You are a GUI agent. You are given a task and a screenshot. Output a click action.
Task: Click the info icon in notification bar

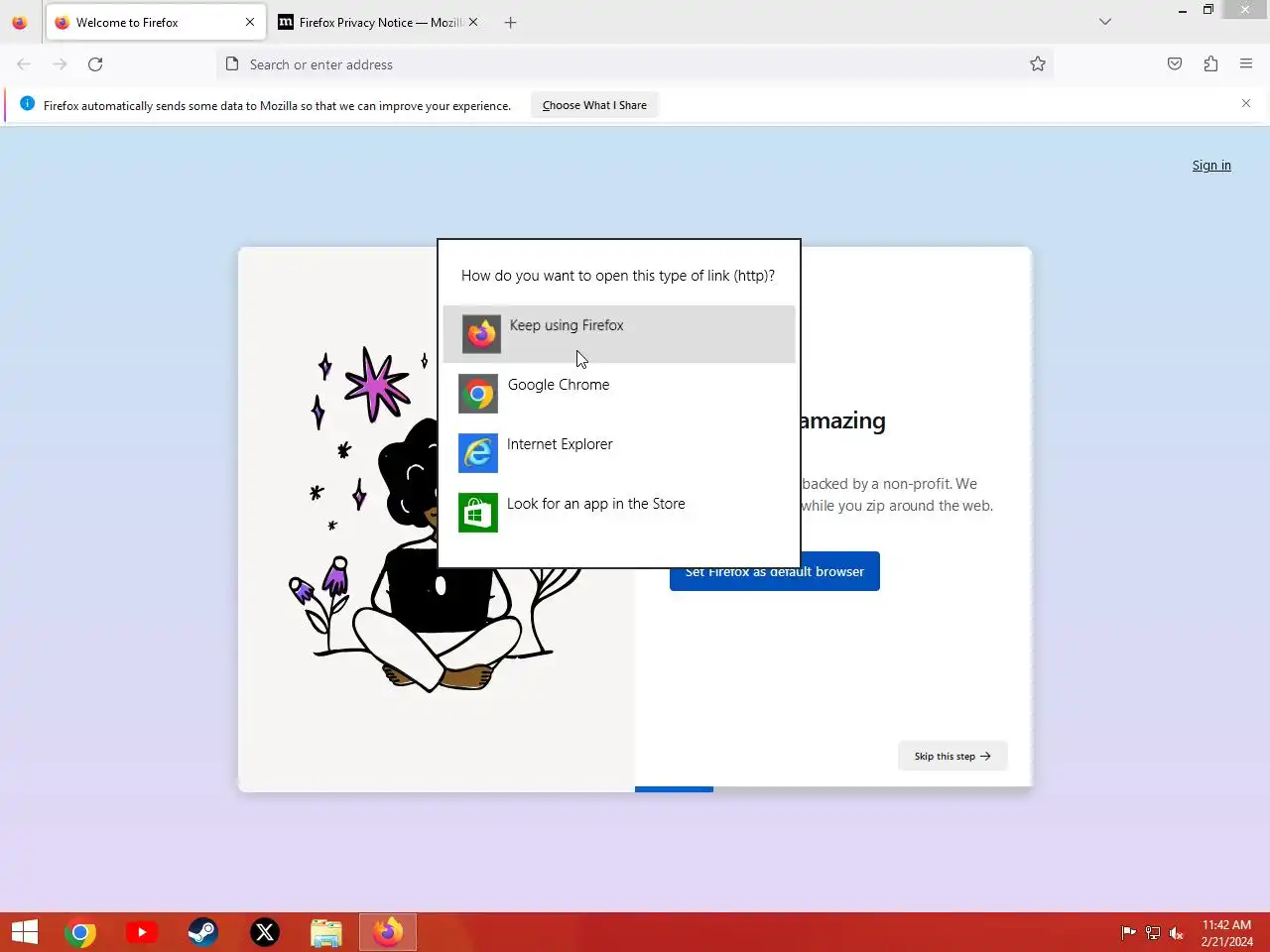point(27,104)
